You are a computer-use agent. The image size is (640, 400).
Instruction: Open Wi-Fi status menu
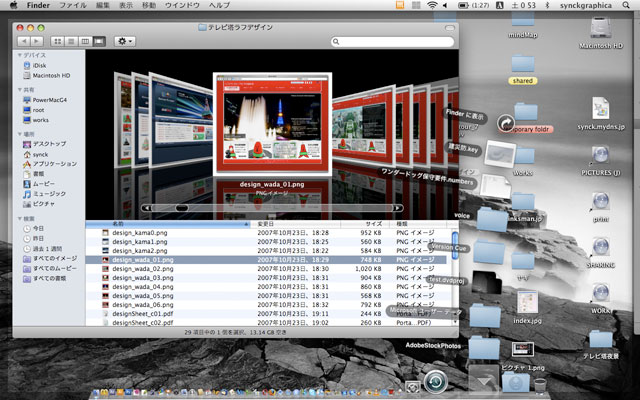(x=432, y=5)
